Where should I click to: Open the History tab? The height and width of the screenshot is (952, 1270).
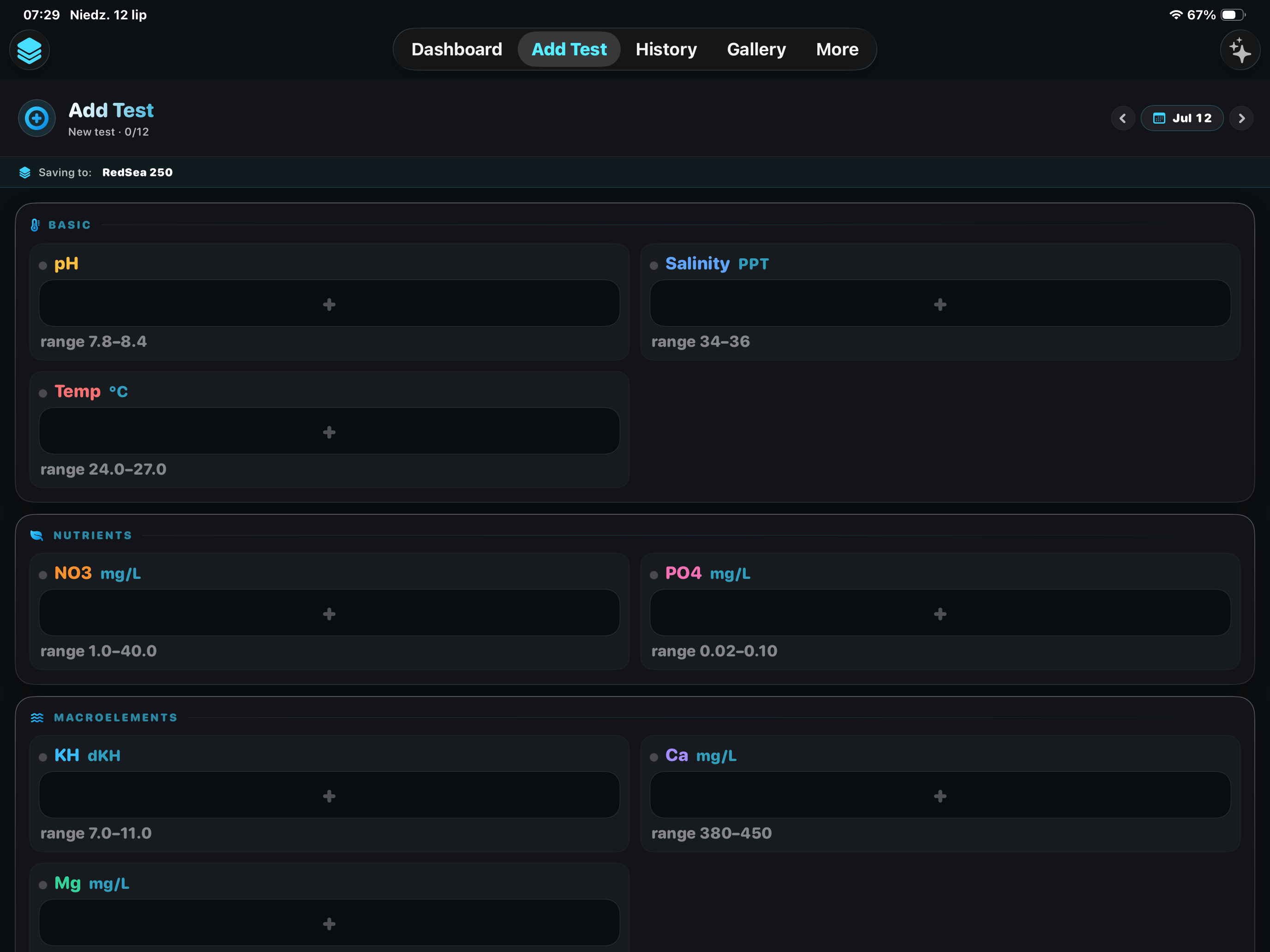(666, 49)
